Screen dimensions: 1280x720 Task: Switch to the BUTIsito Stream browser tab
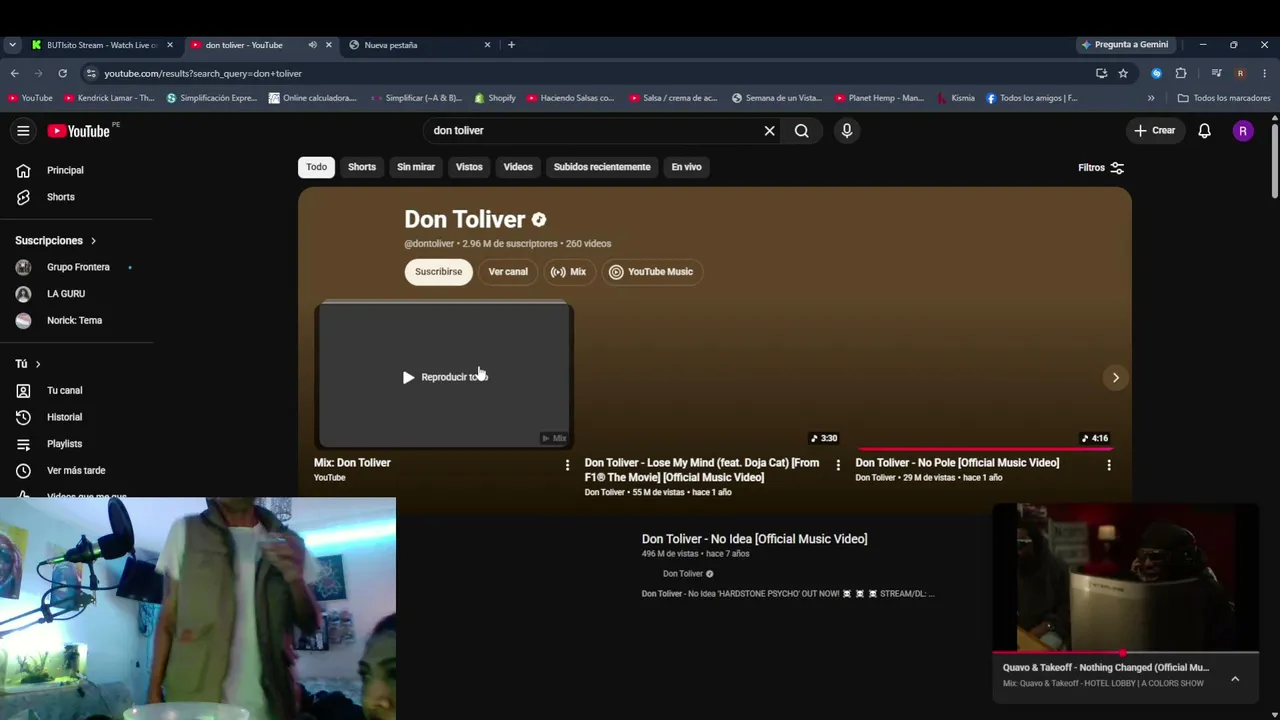(103, 45)
